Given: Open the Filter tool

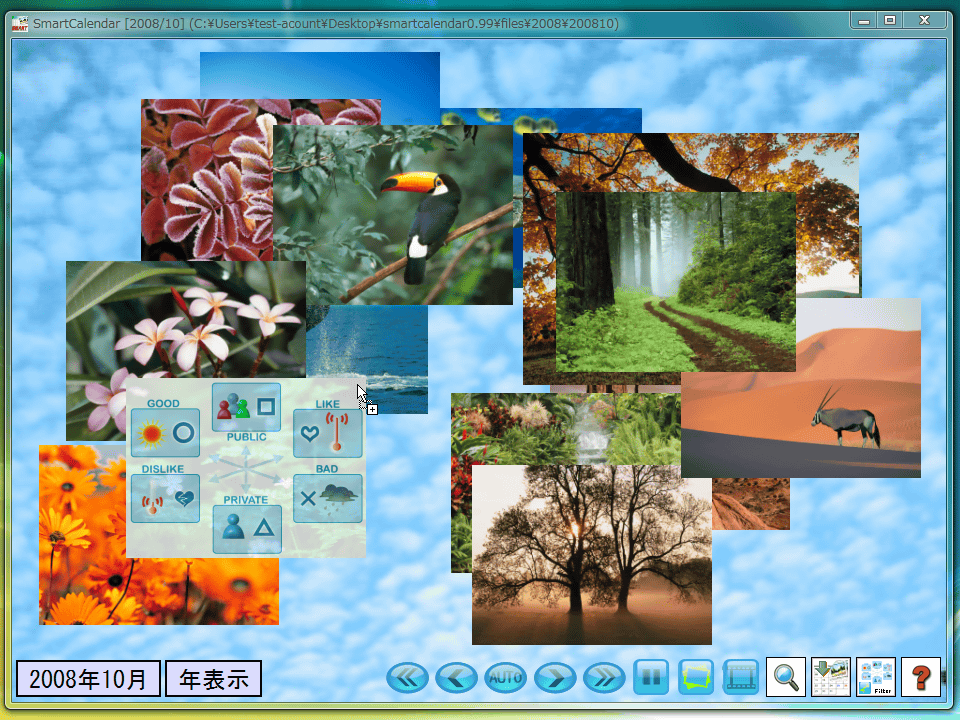Looking at the screenshot, I should coord(876,677).
